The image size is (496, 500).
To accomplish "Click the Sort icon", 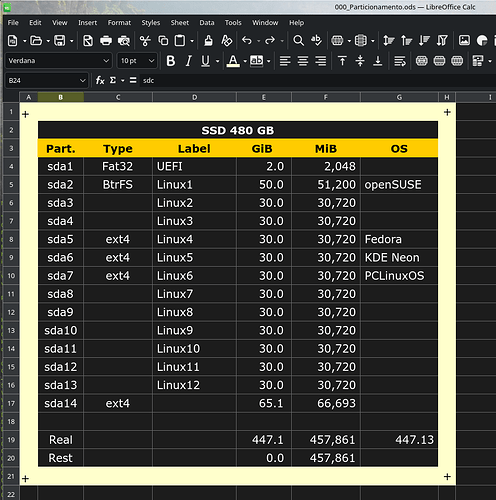I will click(389, 41).
